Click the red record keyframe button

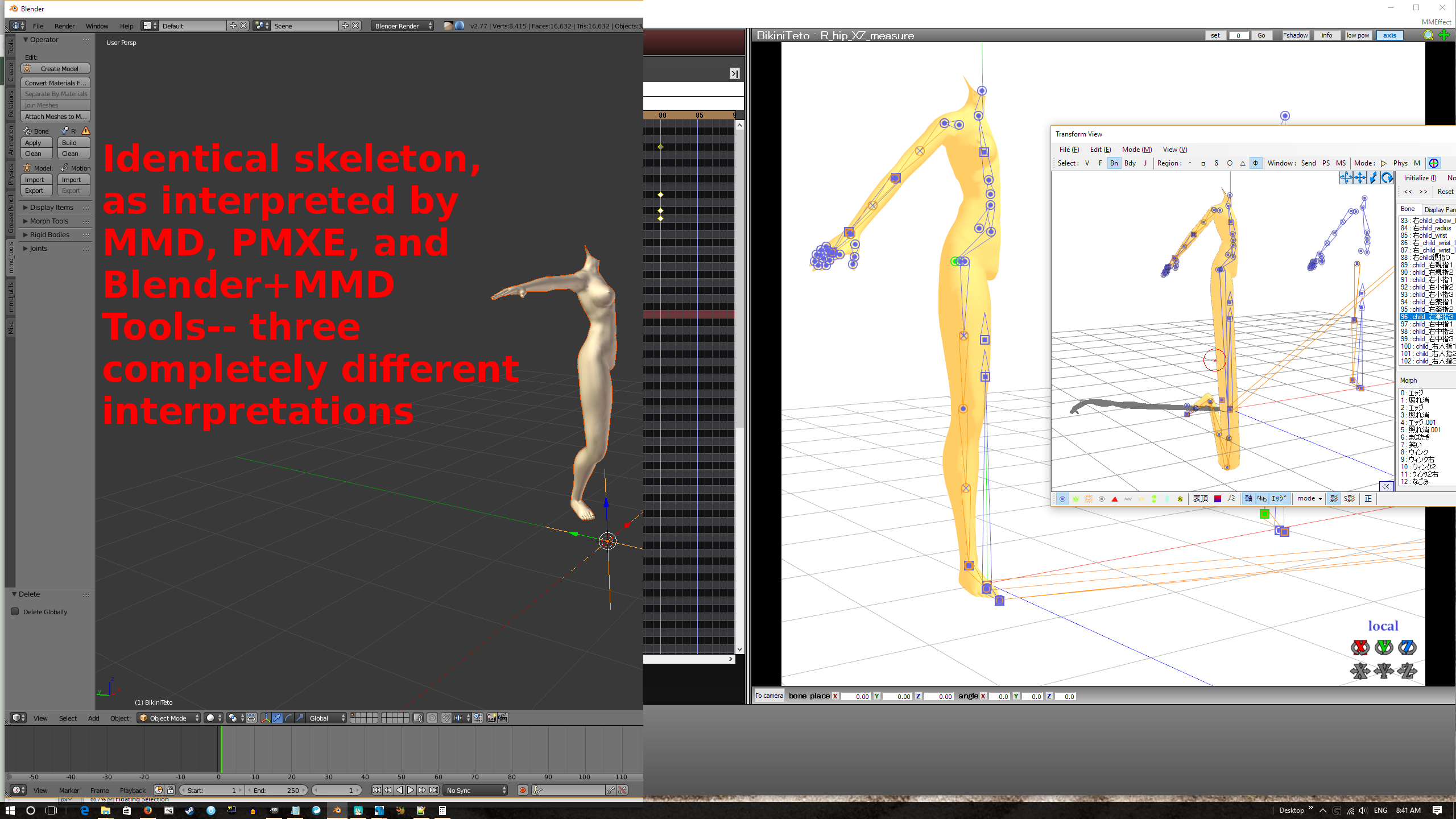(522, 790)
